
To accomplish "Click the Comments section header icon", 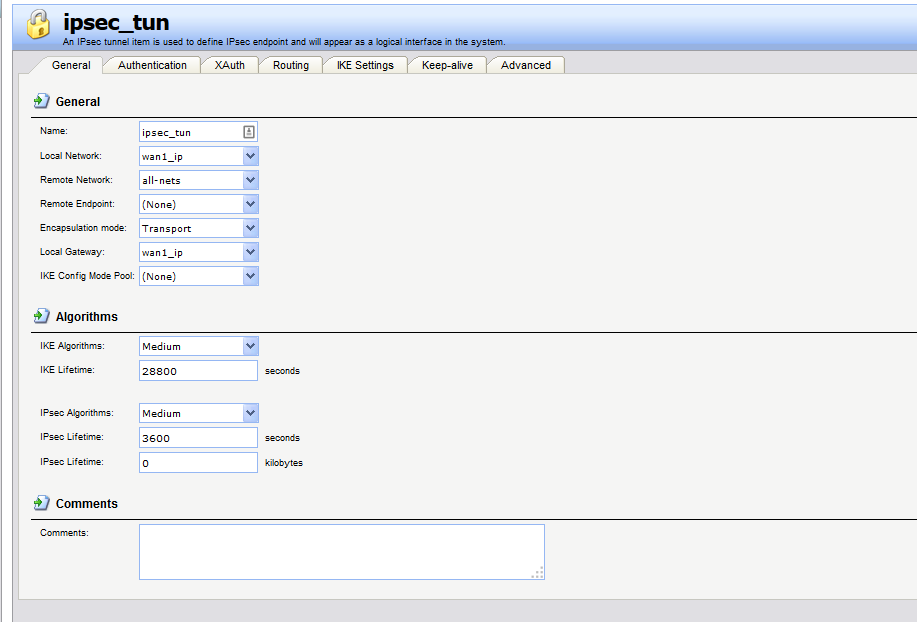I will [41, 503].
